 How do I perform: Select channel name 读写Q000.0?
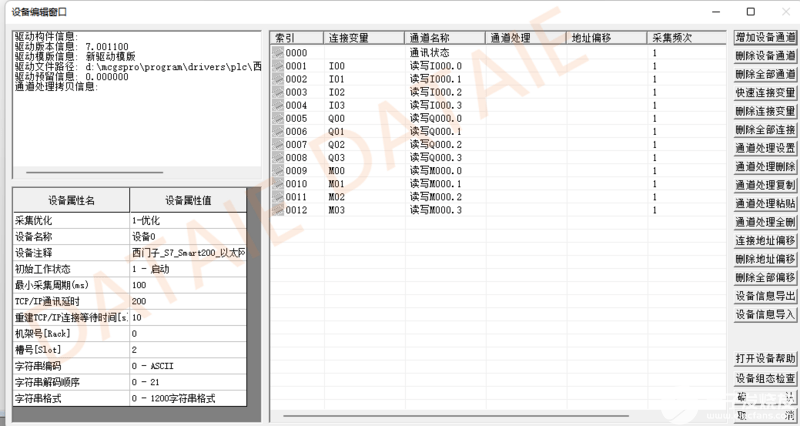point(436,118)
